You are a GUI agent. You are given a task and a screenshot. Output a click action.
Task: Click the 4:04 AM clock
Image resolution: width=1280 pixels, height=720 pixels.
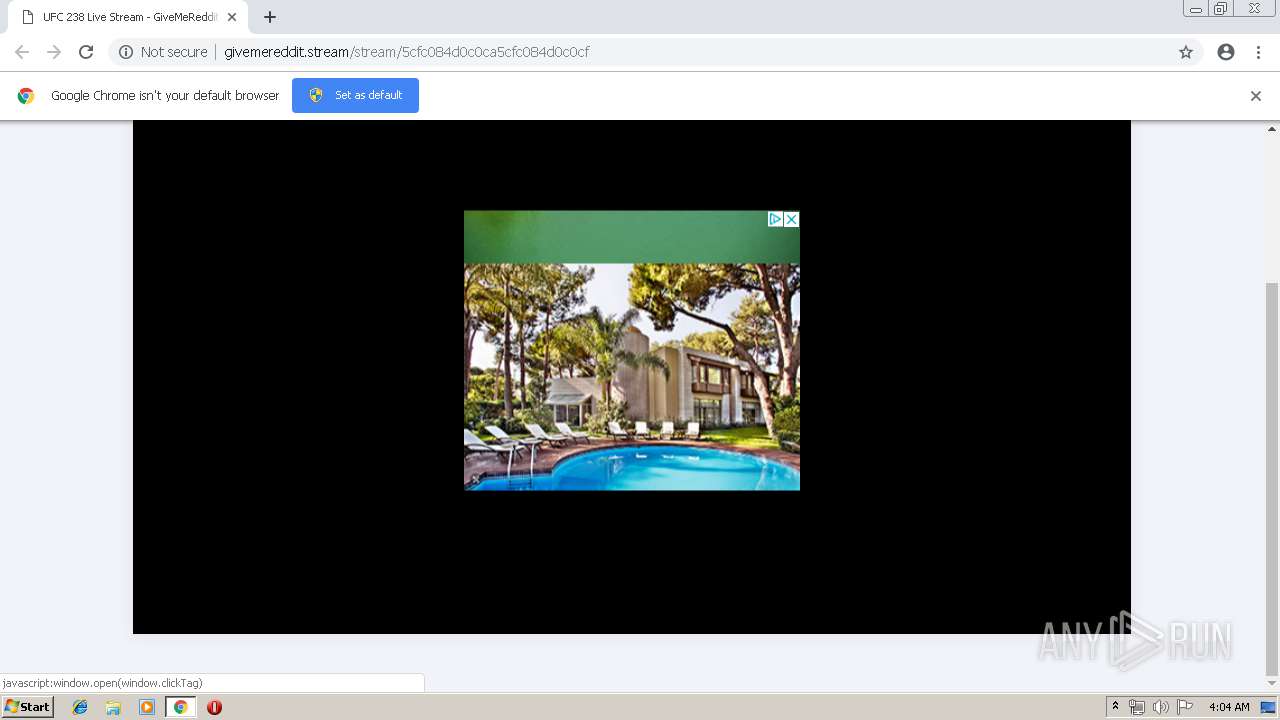coord(1229,707)
